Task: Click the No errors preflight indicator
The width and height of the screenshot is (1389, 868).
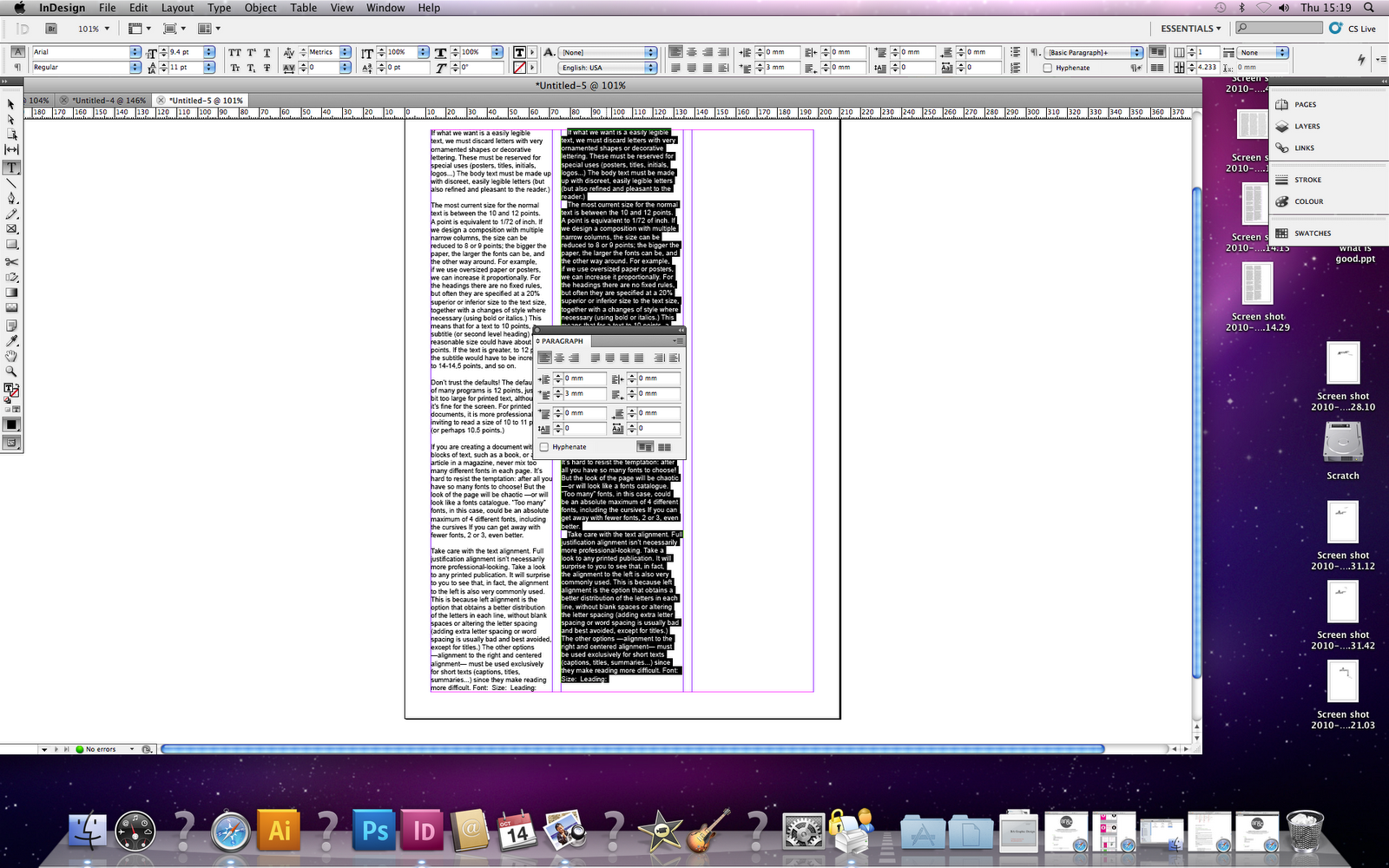Action: pyautogui.click(x=95, y=749)
